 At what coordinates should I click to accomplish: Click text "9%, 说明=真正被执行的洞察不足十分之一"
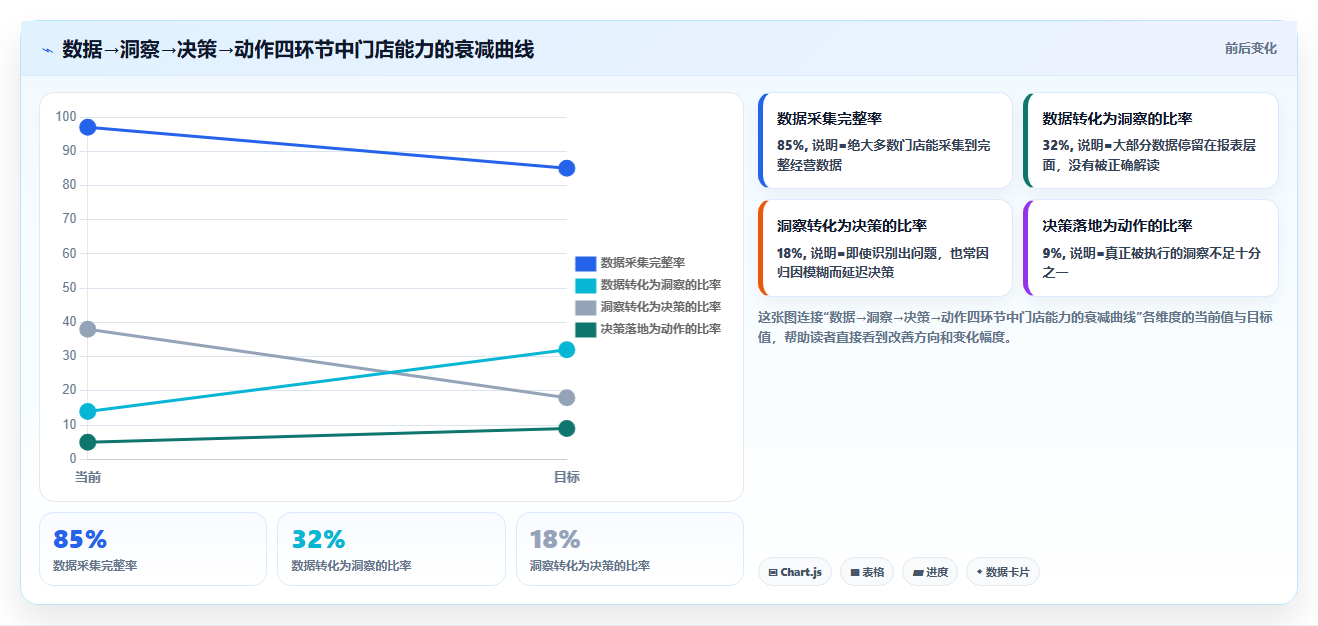coord(1151,262)
